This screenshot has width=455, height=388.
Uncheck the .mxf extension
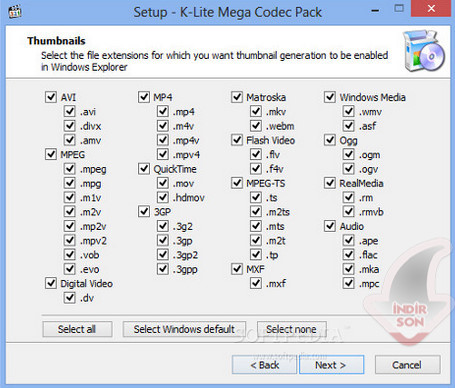(256, 284)
